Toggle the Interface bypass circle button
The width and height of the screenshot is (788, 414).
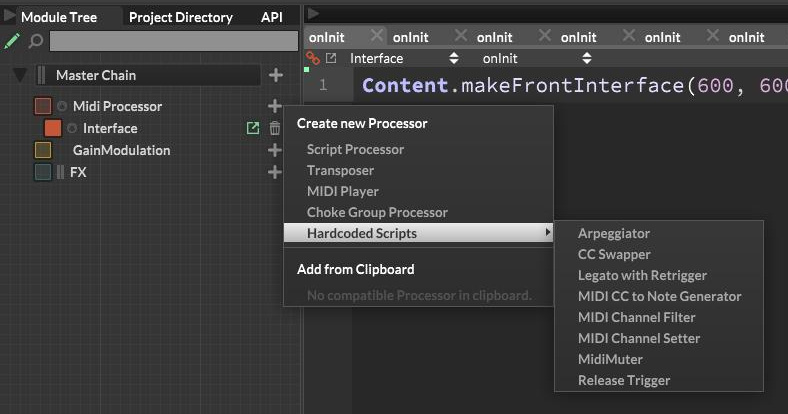(72, 128)
